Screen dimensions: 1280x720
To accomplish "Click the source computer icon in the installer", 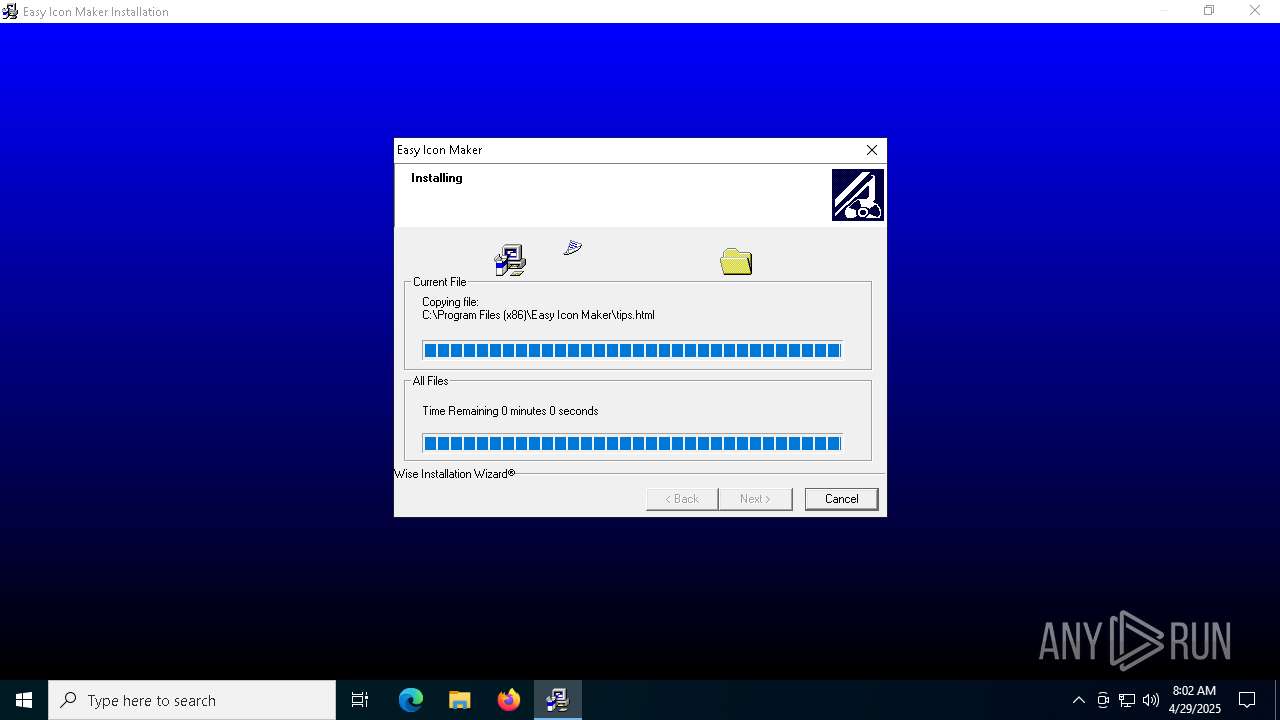I will [510, 260].
